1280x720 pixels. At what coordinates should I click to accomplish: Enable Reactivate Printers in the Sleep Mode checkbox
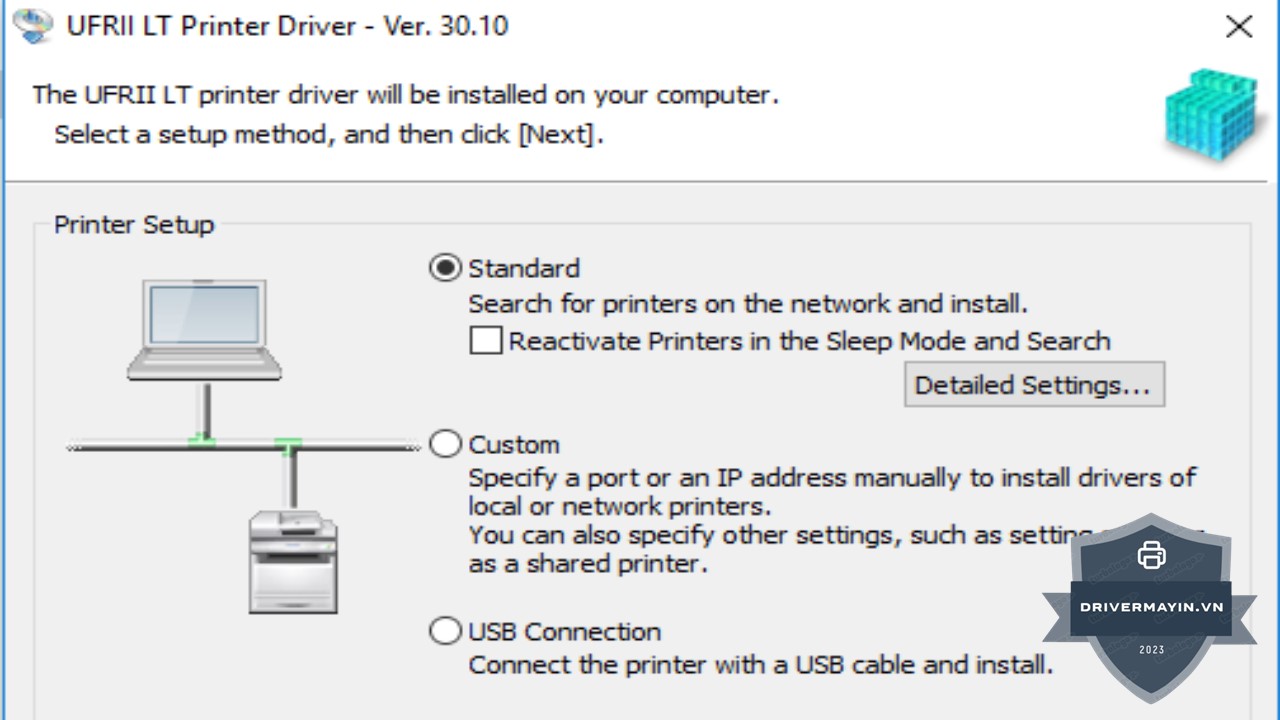[486, 341]
